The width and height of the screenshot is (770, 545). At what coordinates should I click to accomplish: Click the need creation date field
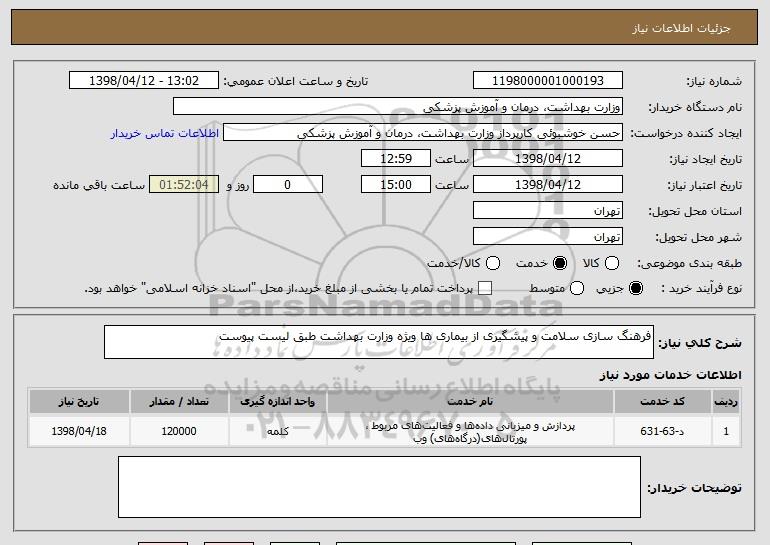click(548, 159)
